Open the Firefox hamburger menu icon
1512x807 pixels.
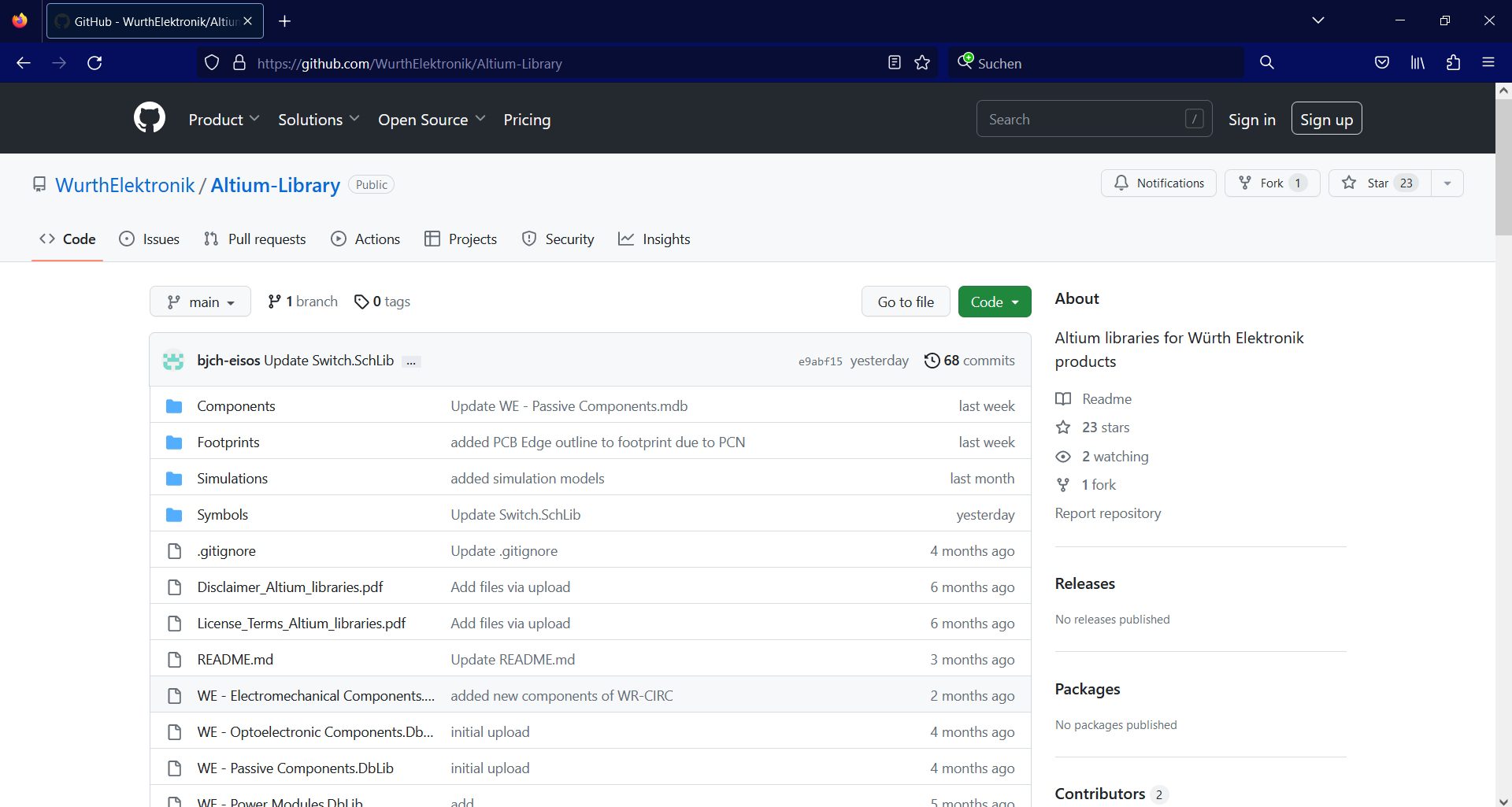tap(1489, 62)
